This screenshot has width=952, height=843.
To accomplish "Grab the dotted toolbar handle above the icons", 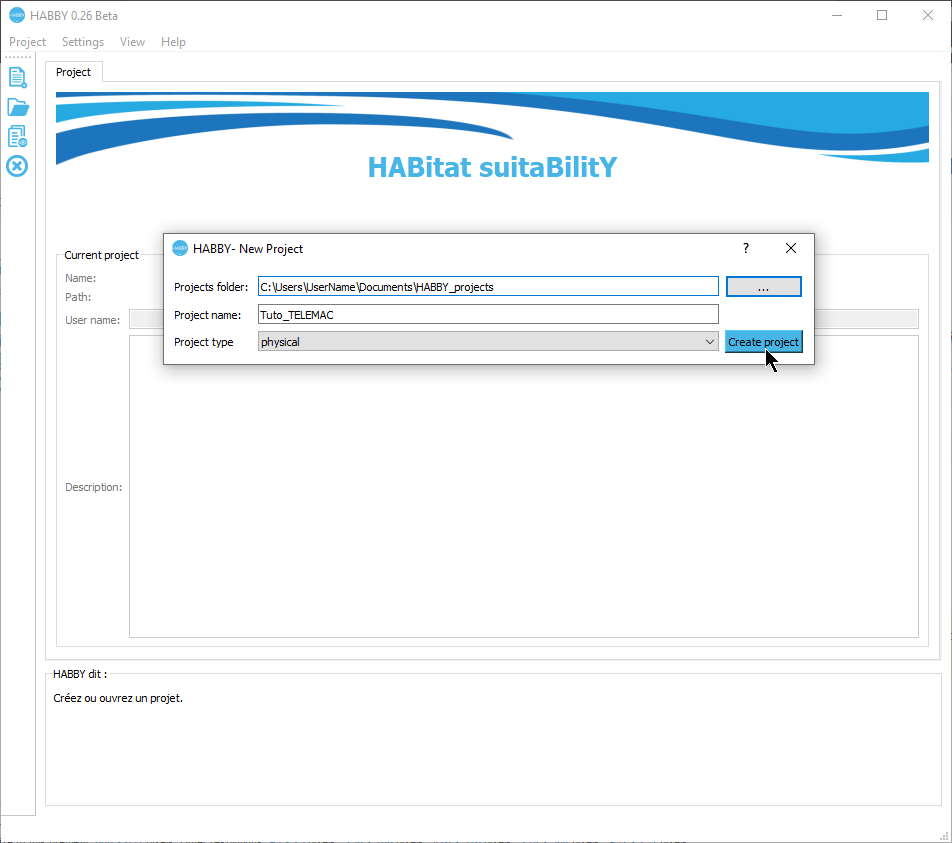I will [x=17, y=58].
